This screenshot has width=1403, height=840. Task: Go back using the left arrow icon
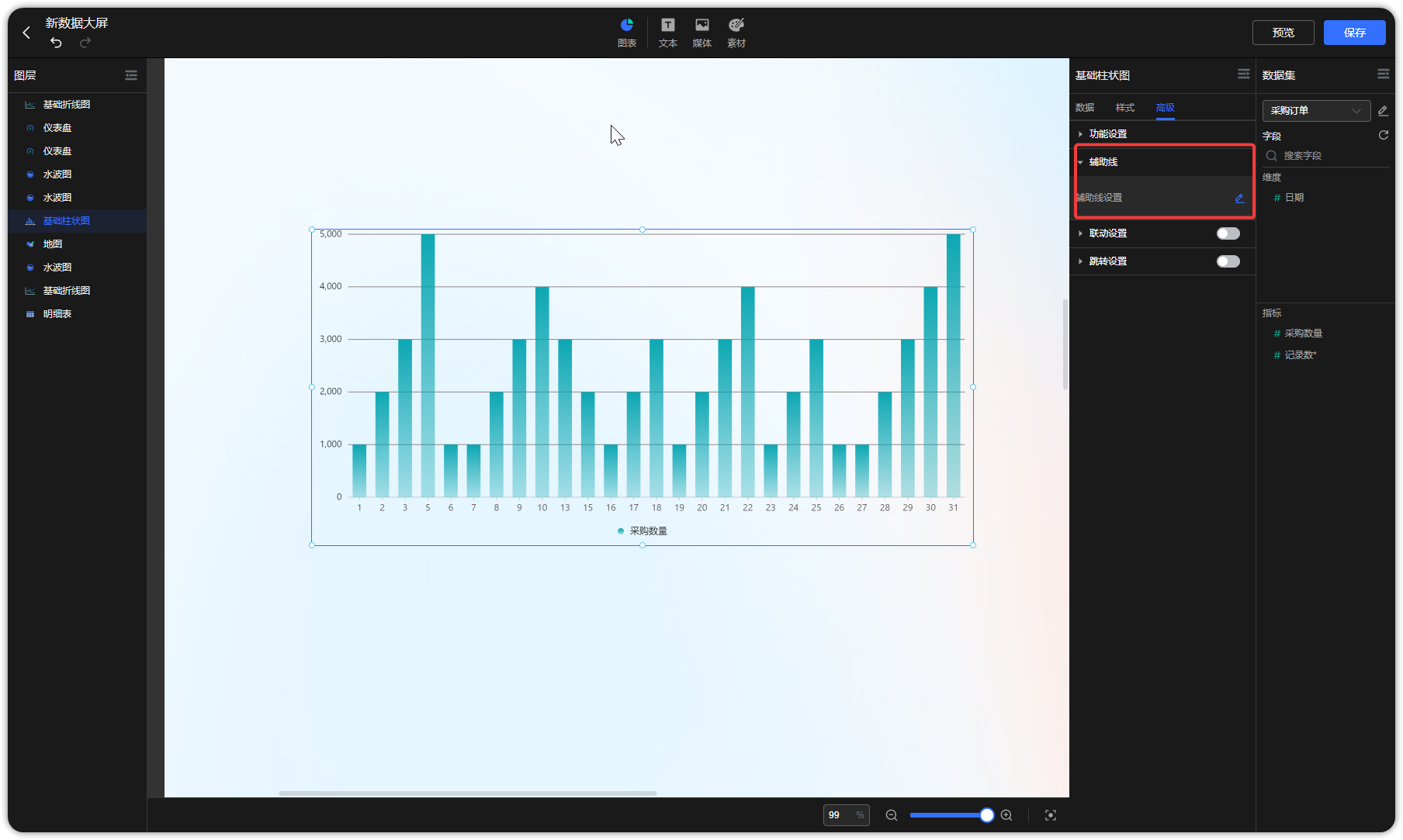click(26, 33)
